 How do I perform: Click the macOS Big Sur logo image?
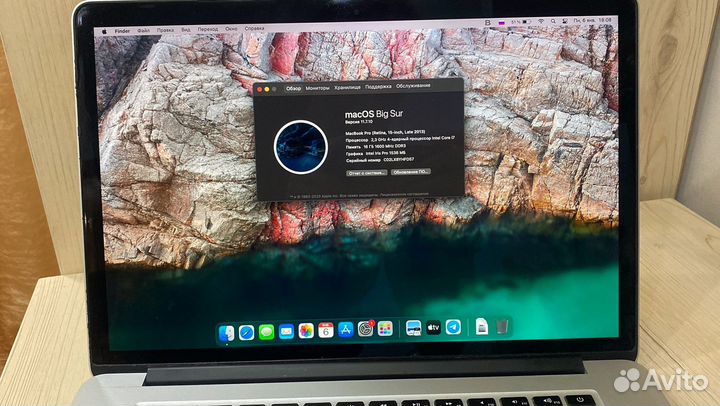click(x=301, y=147)
